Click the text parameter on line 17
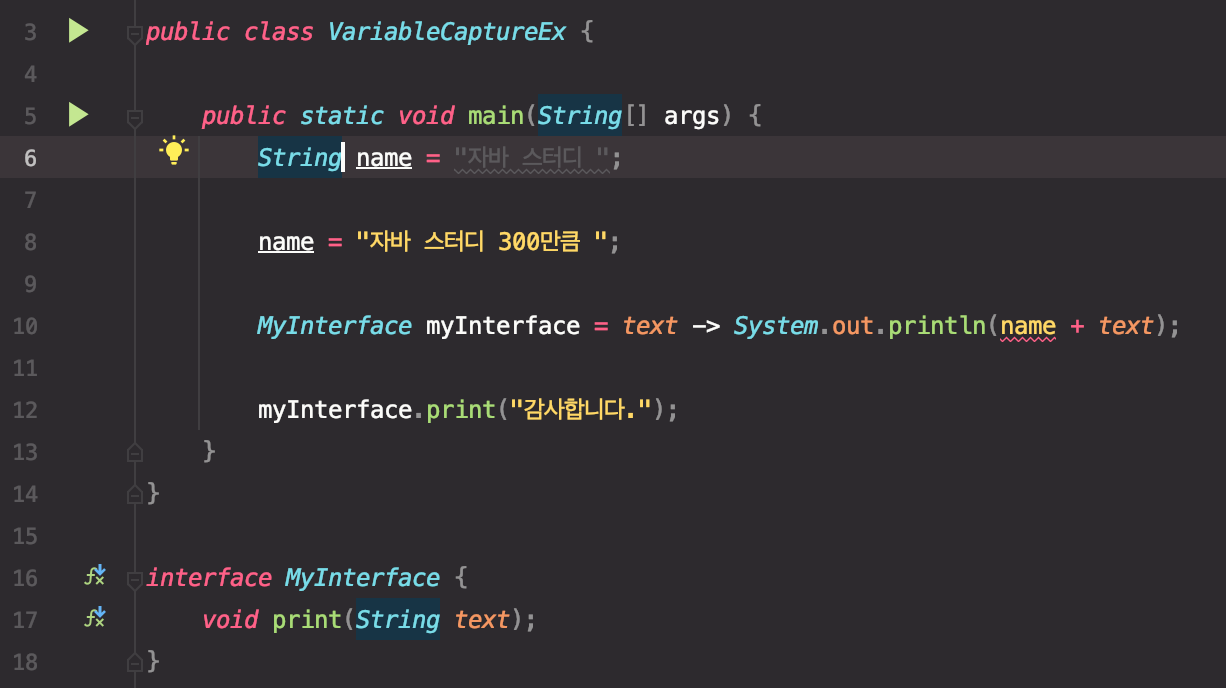The image size is (1226, 688). (482, 620)
